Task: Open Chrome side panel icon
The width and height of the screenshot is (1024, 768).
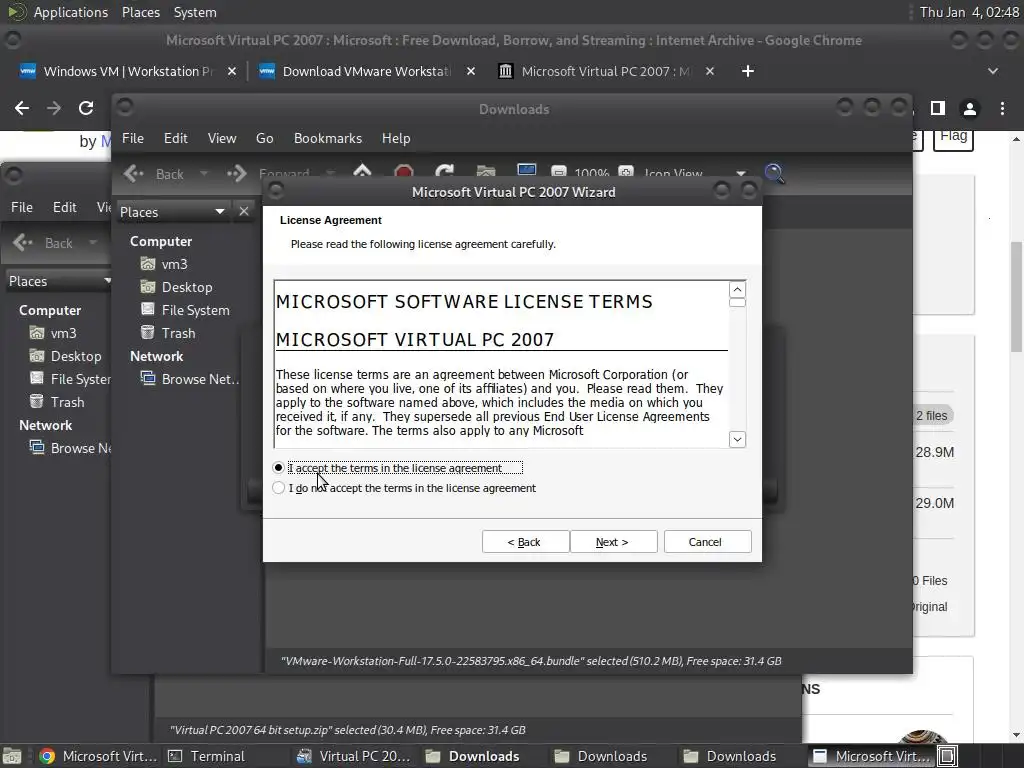Action: click(938, 108)
